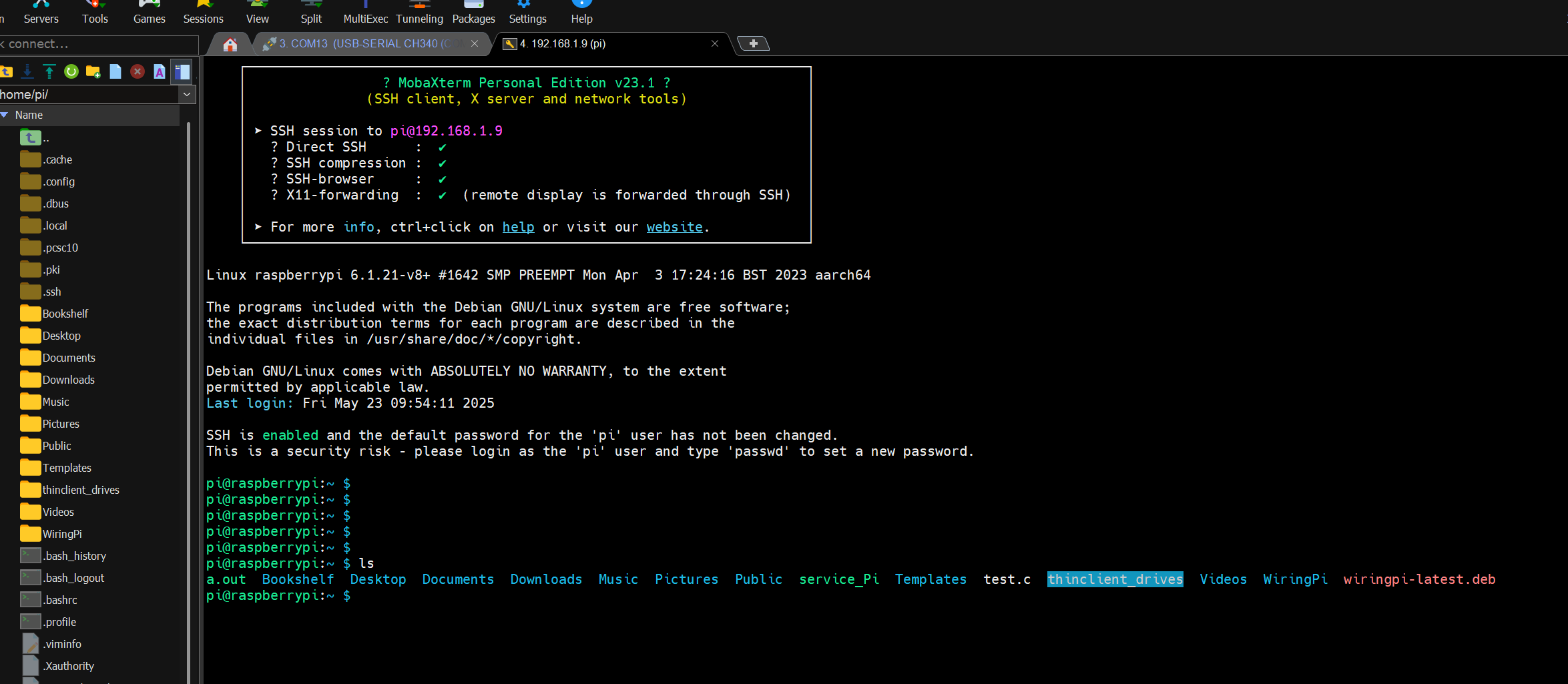Open the Sessions toolbar item
The image size is (1568, 684).
pos(204,13)
